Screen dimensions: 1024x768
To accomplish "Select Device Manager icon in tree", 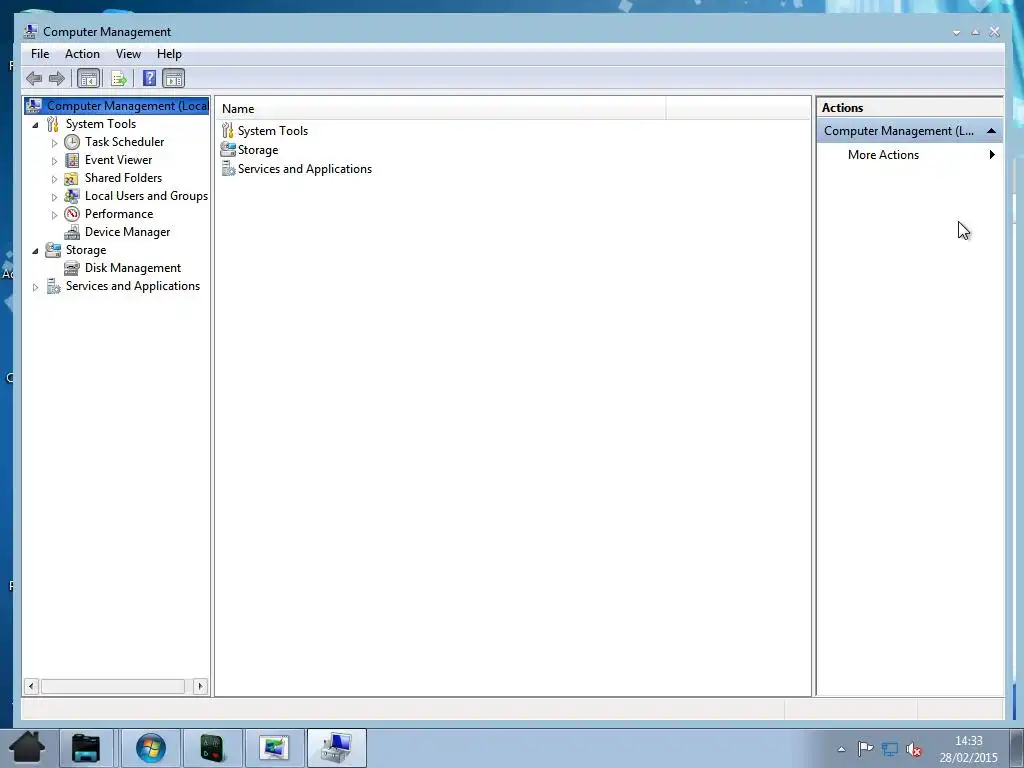I will [x=72, y=232].
